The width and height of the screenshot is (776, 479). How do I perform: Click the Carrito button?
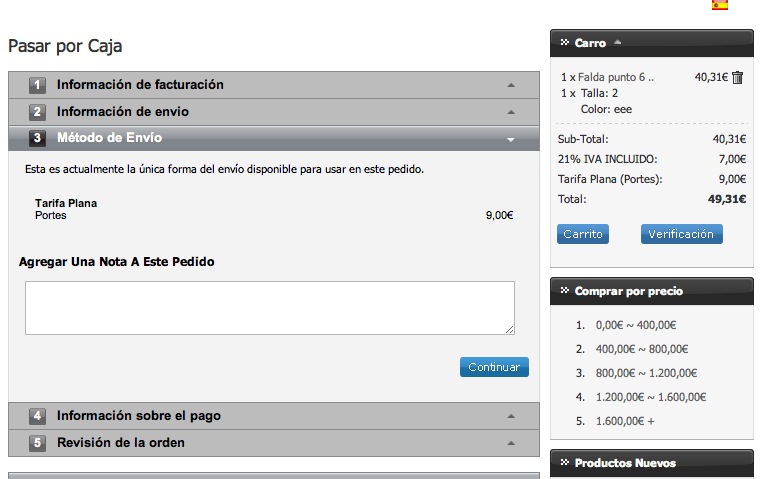(x=582, y=234)
